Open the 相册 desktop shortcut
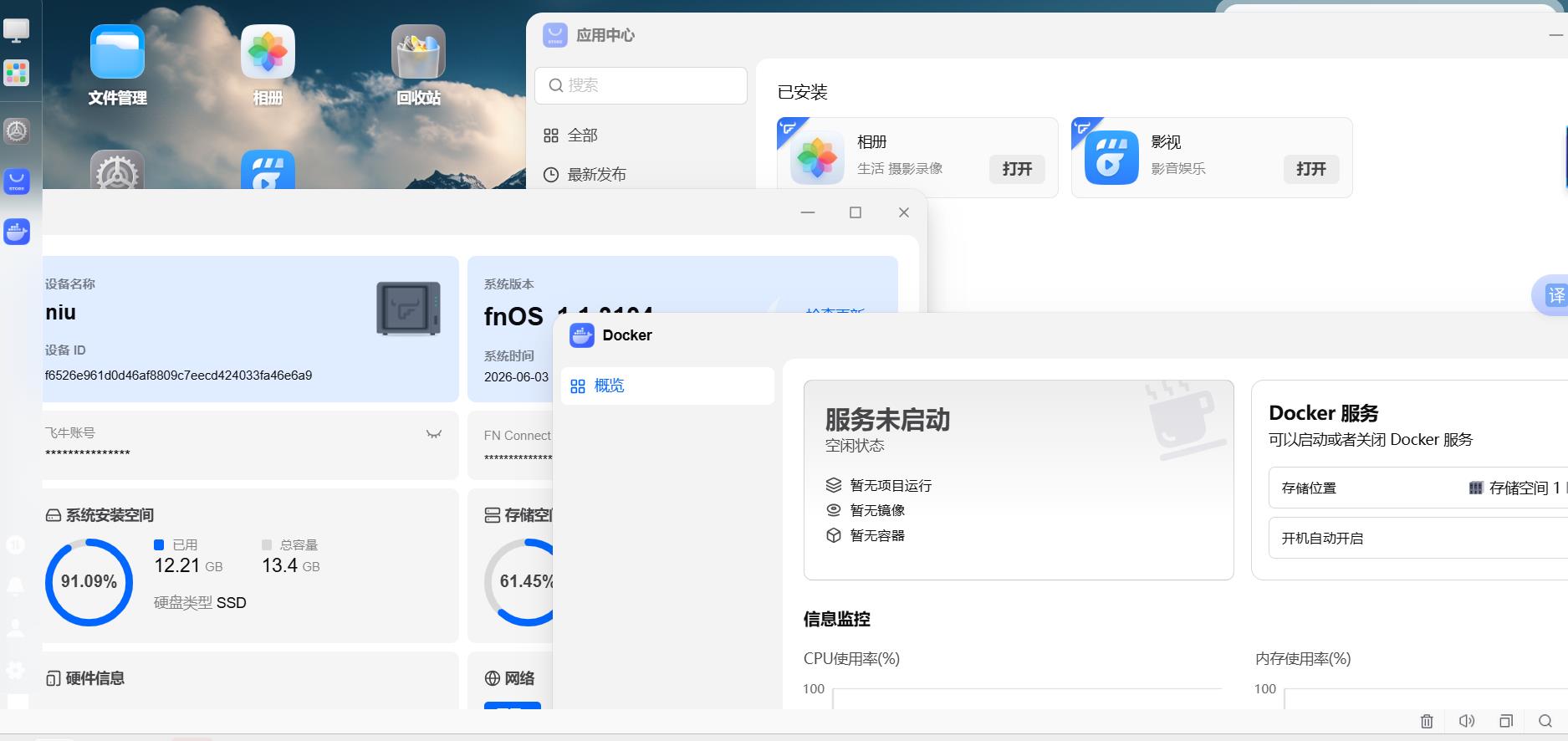This screenshot has width=1568, height=741. pos(268,52)
